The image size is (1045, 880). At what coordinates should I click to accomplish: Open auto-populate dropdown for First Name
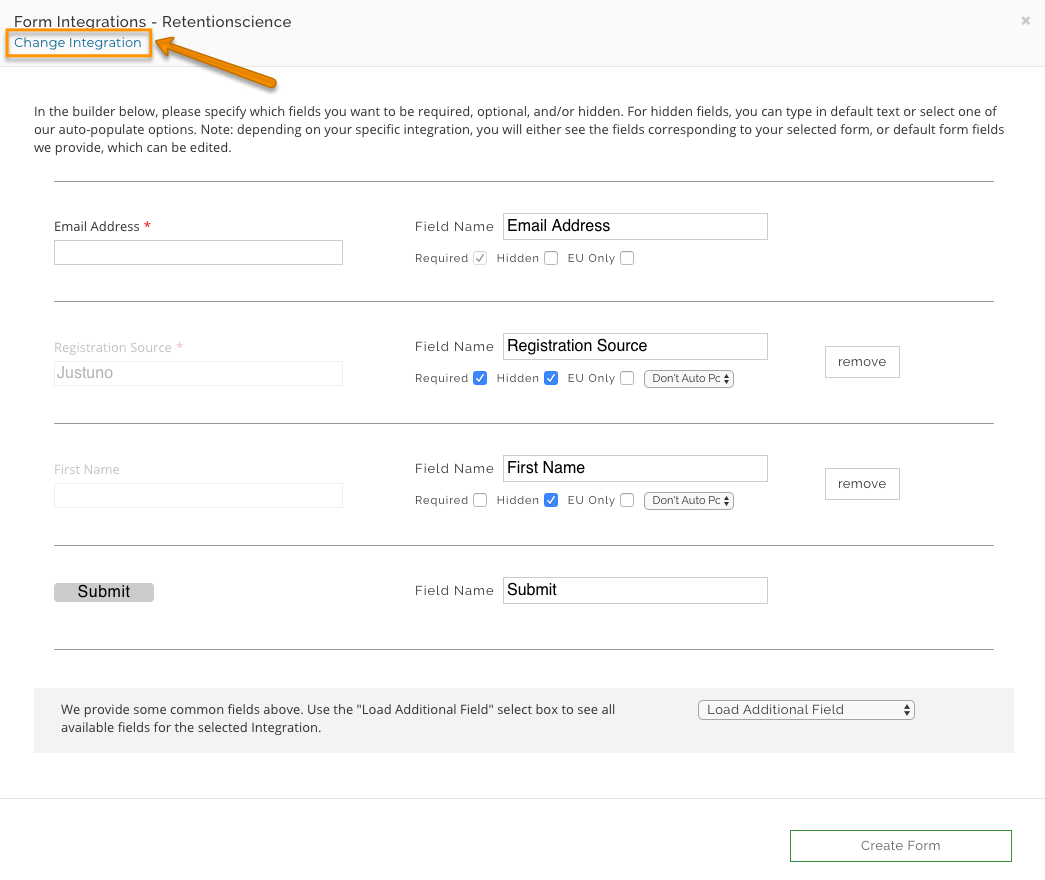(x=688, y=501)
